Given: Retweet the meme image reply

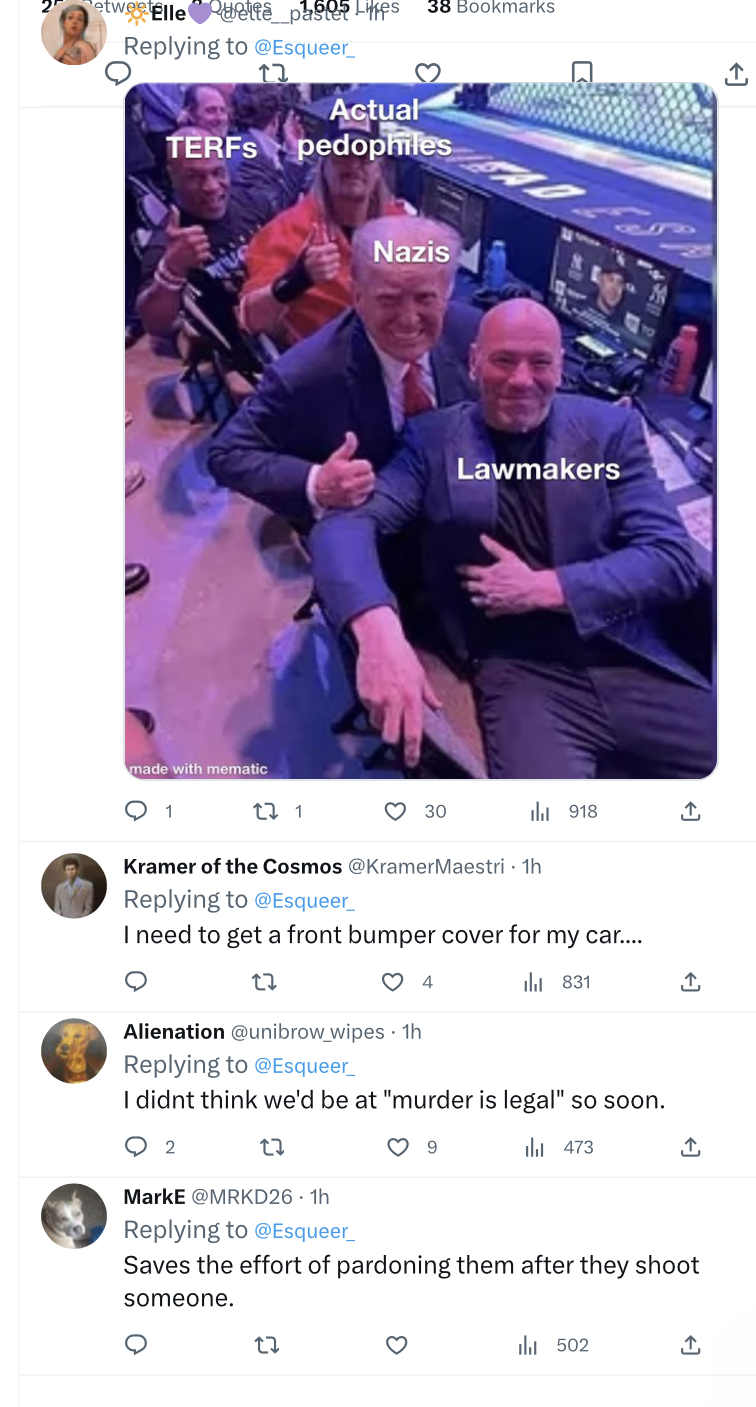Looking at the screenshot, I should point(264,811).
